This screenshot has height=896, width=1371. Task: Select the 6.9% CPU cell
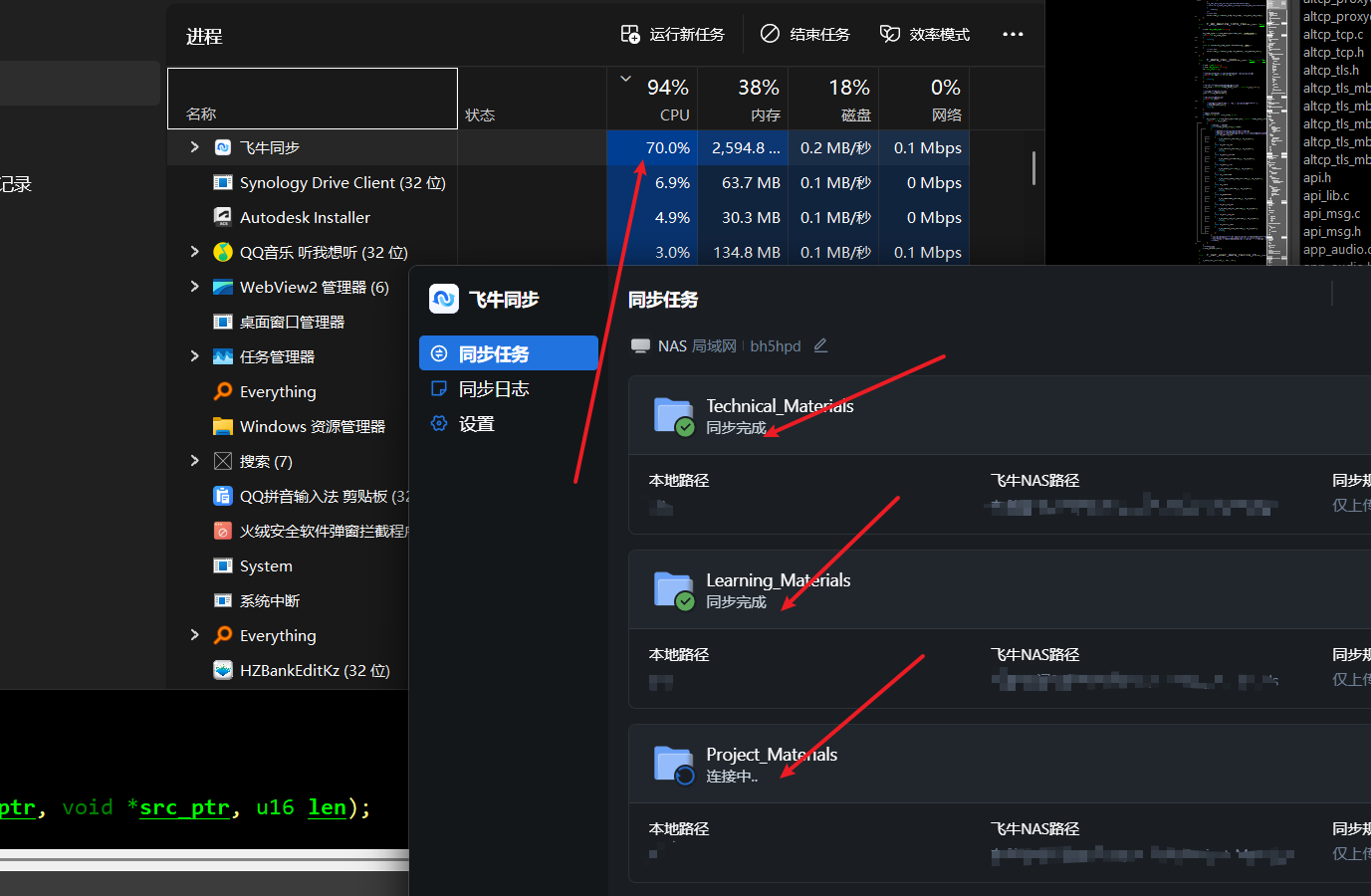(652, 182)
